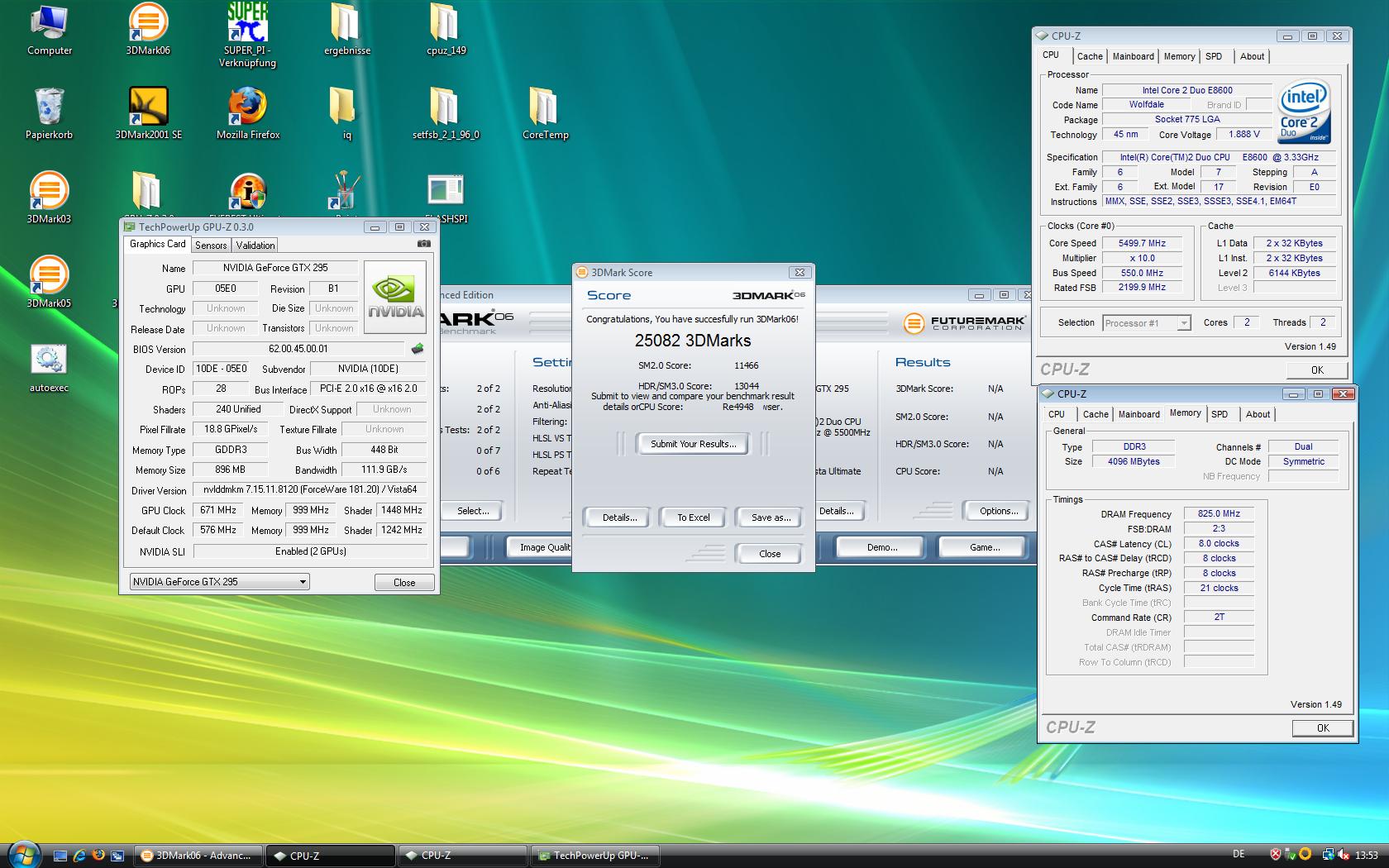Launch Internet Explorer from quick launch
1389x868 pixels.
(x=79, y=856)
